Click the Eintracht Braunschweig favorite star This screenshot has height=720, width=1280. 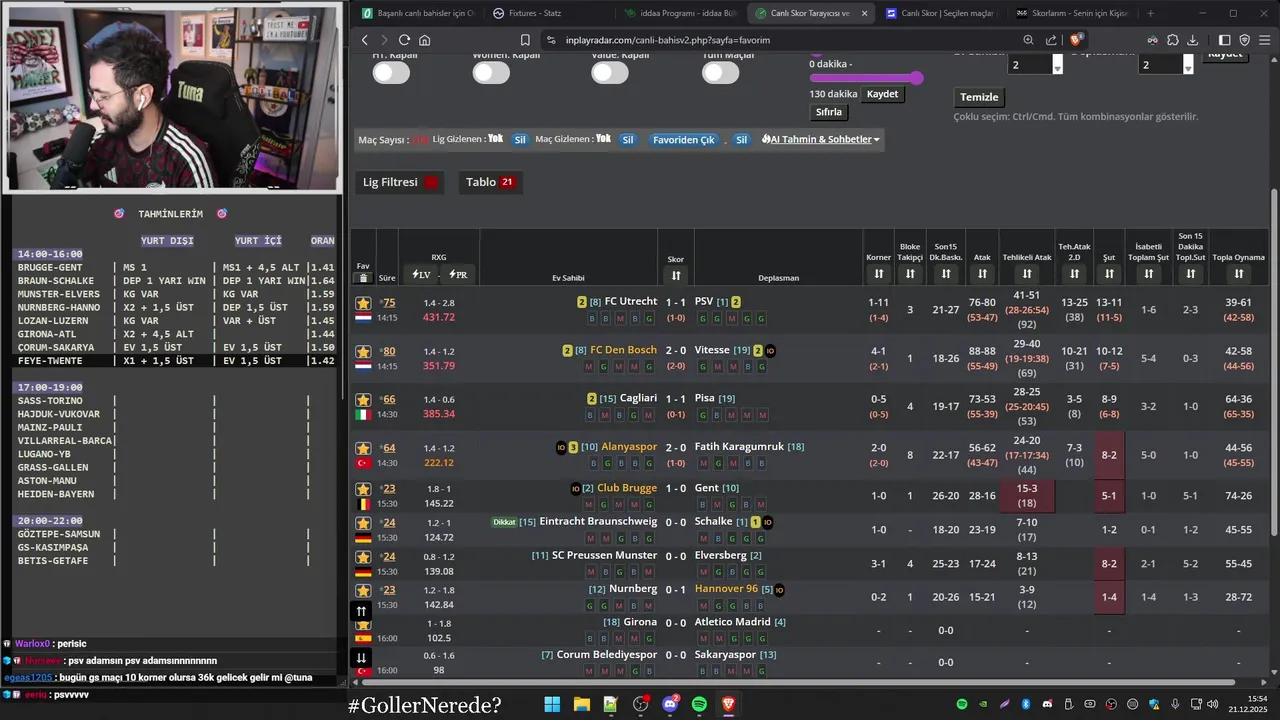[x=363, y=523]
